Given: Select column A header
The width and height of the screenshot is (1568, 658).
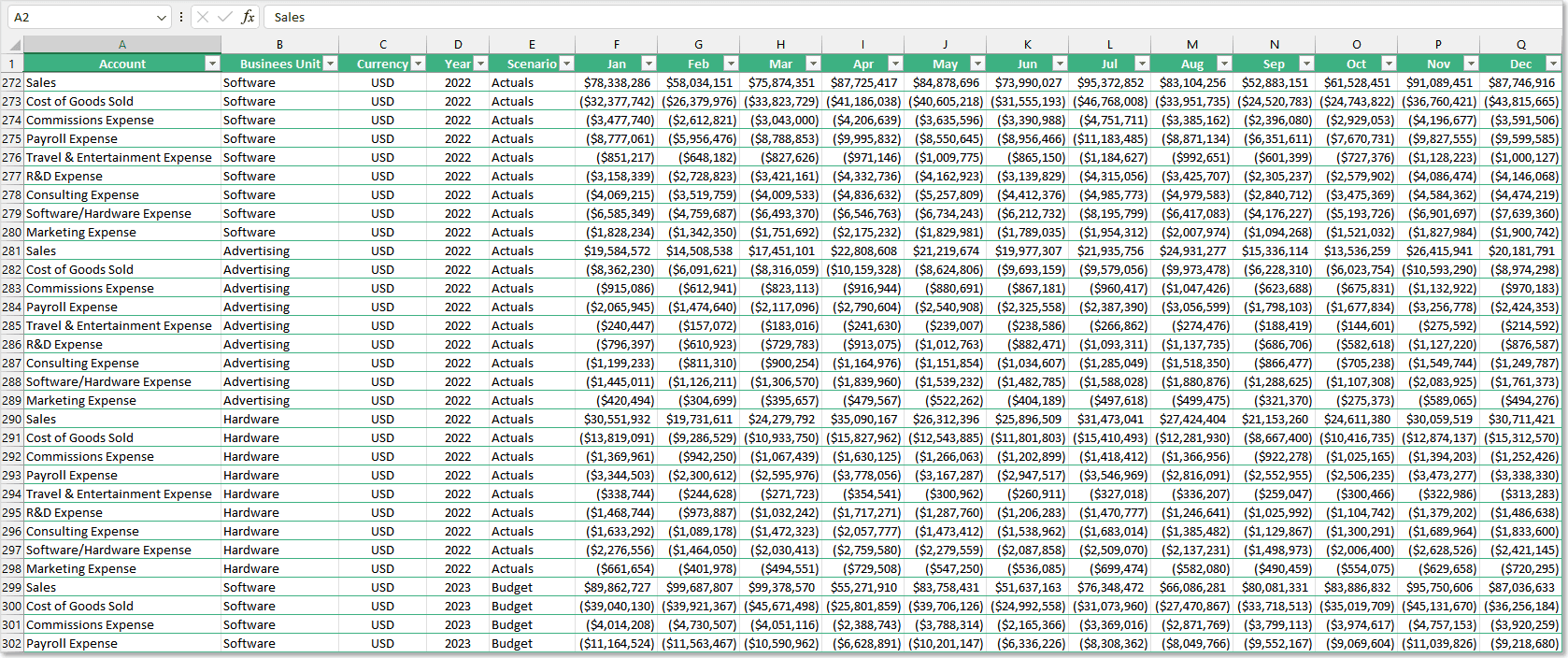Looking at the screenshot, I should tap(122, 44).
